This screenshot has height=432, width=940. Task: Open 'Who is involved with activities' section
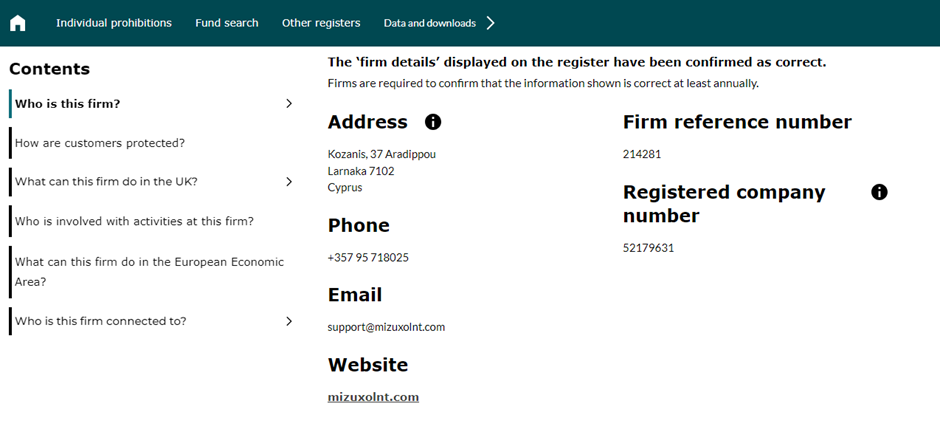(134, 221)
